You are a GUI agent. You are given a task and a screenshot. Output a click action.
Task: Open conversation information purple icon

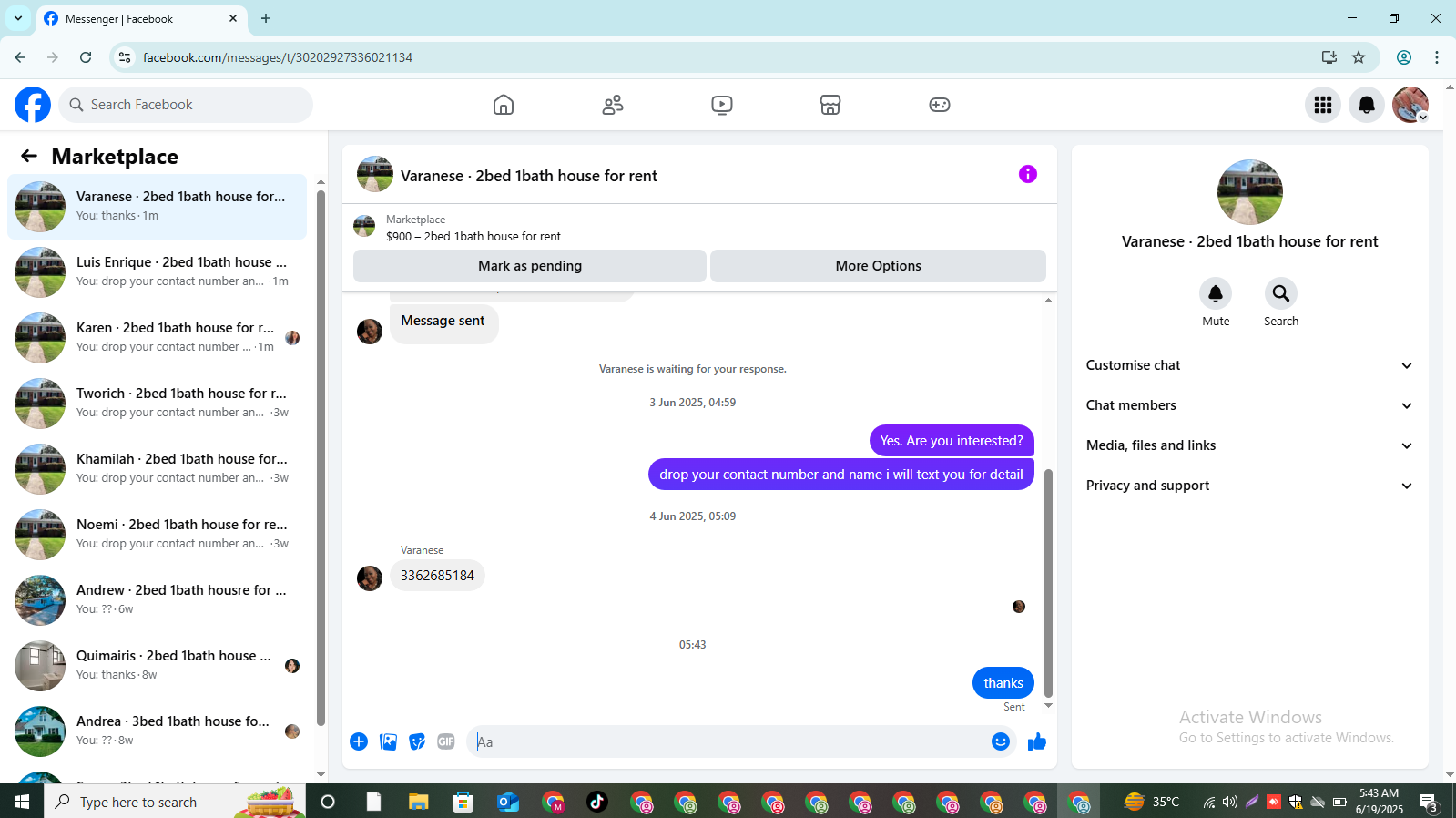(1028, 174)
